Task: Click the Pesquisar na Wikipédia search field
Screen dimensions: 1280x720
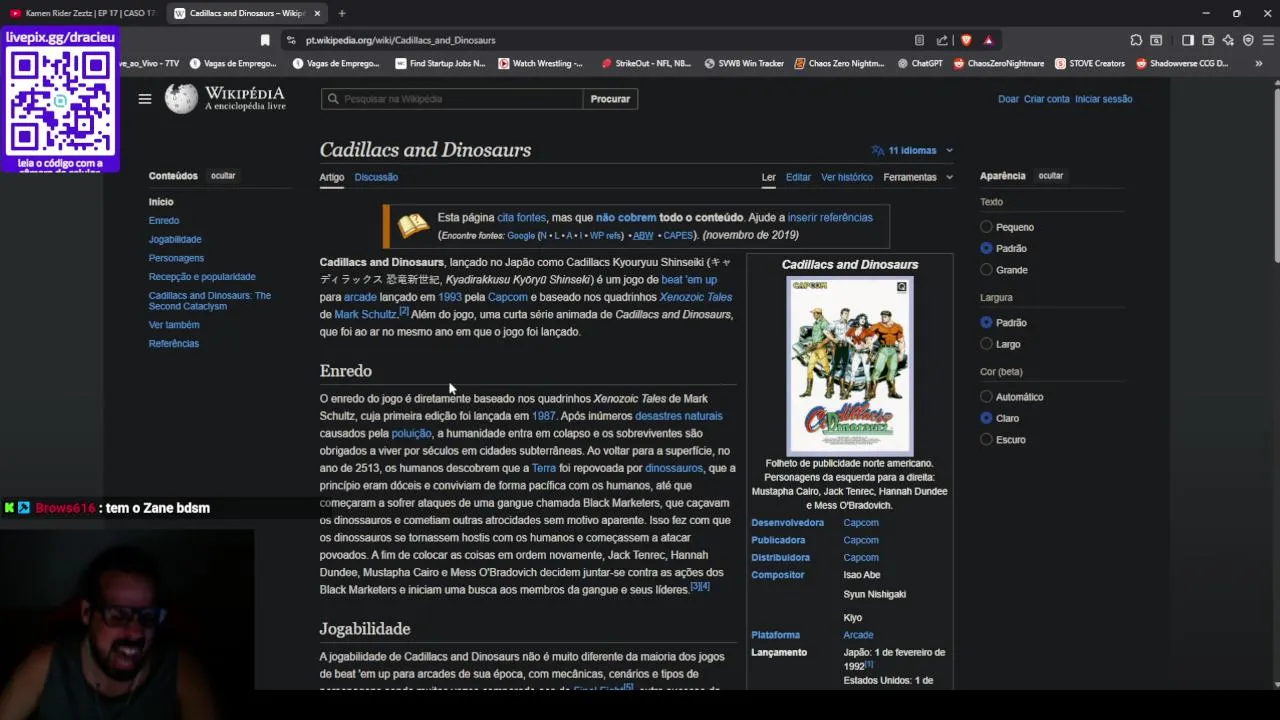Action: coord(452,99)
